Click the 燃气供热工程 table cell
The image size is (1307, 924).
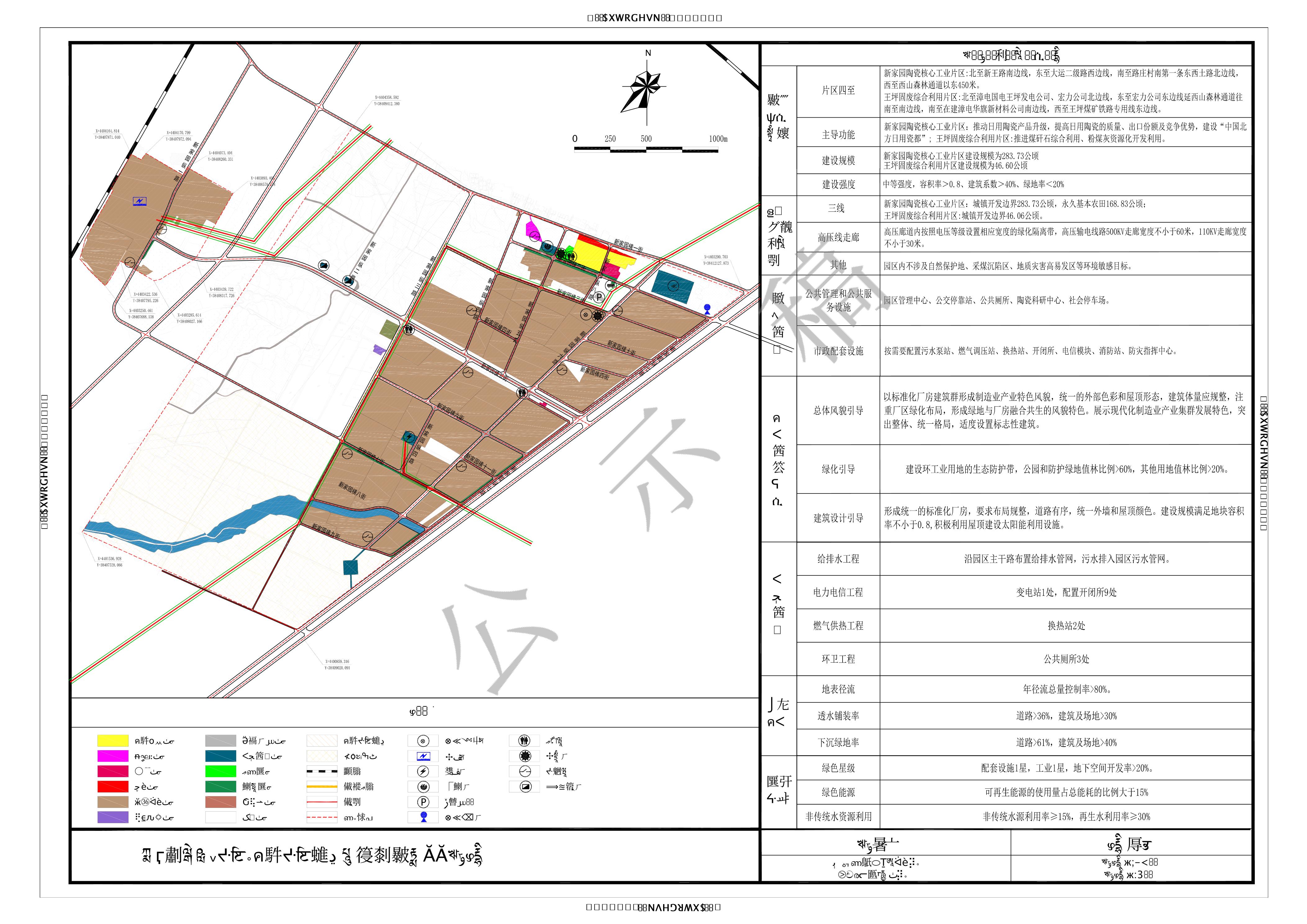(x=838, y=626)
